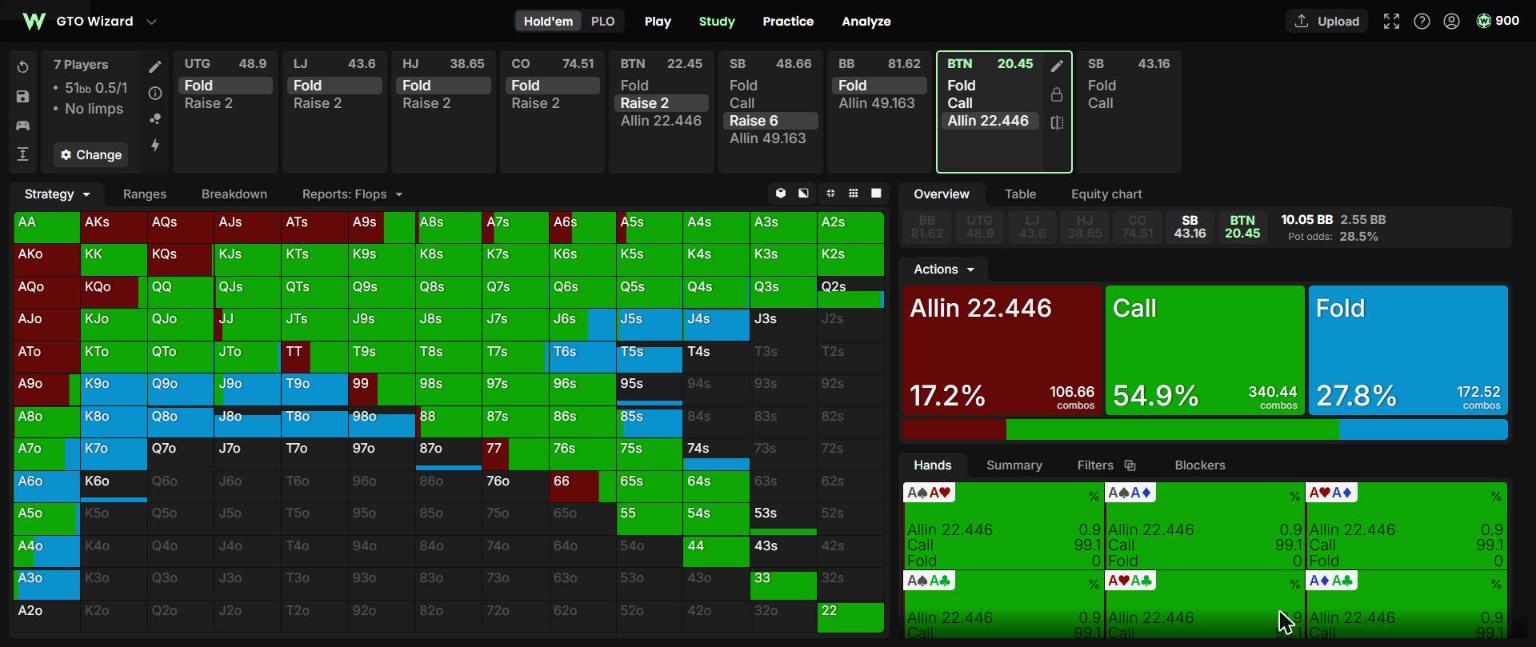Viewport: 1536px width, 647px height.
Task: Open the user account icon
Action: (x=1452, y=21)
